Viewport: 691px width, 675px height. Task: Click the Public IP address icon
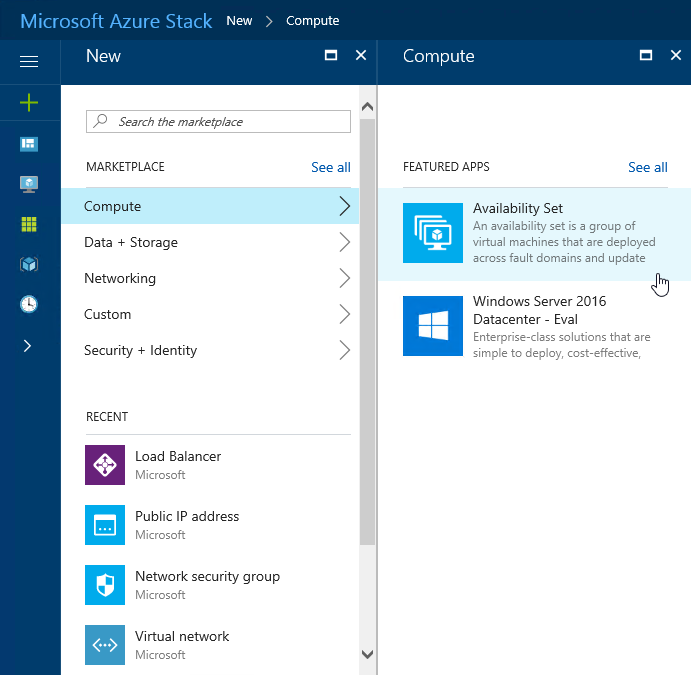click(x=105, y=525)
